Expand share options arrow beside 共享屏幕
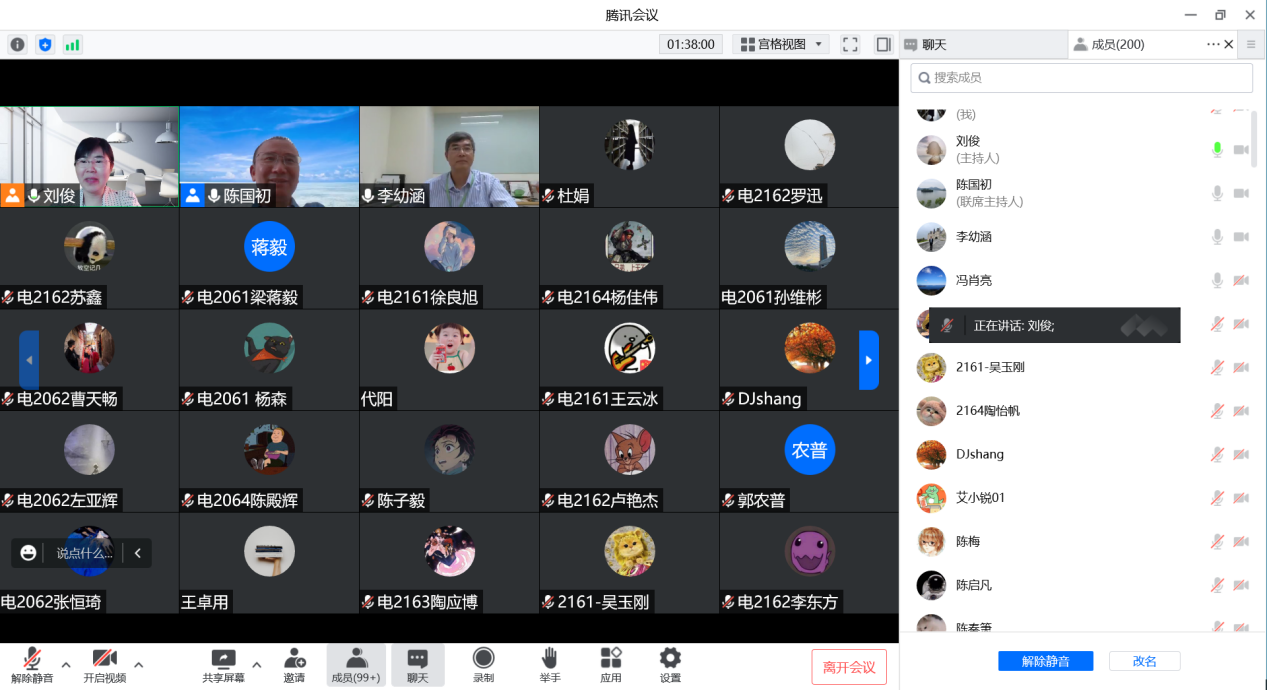 pyautogui.click(x=256, y=664)
